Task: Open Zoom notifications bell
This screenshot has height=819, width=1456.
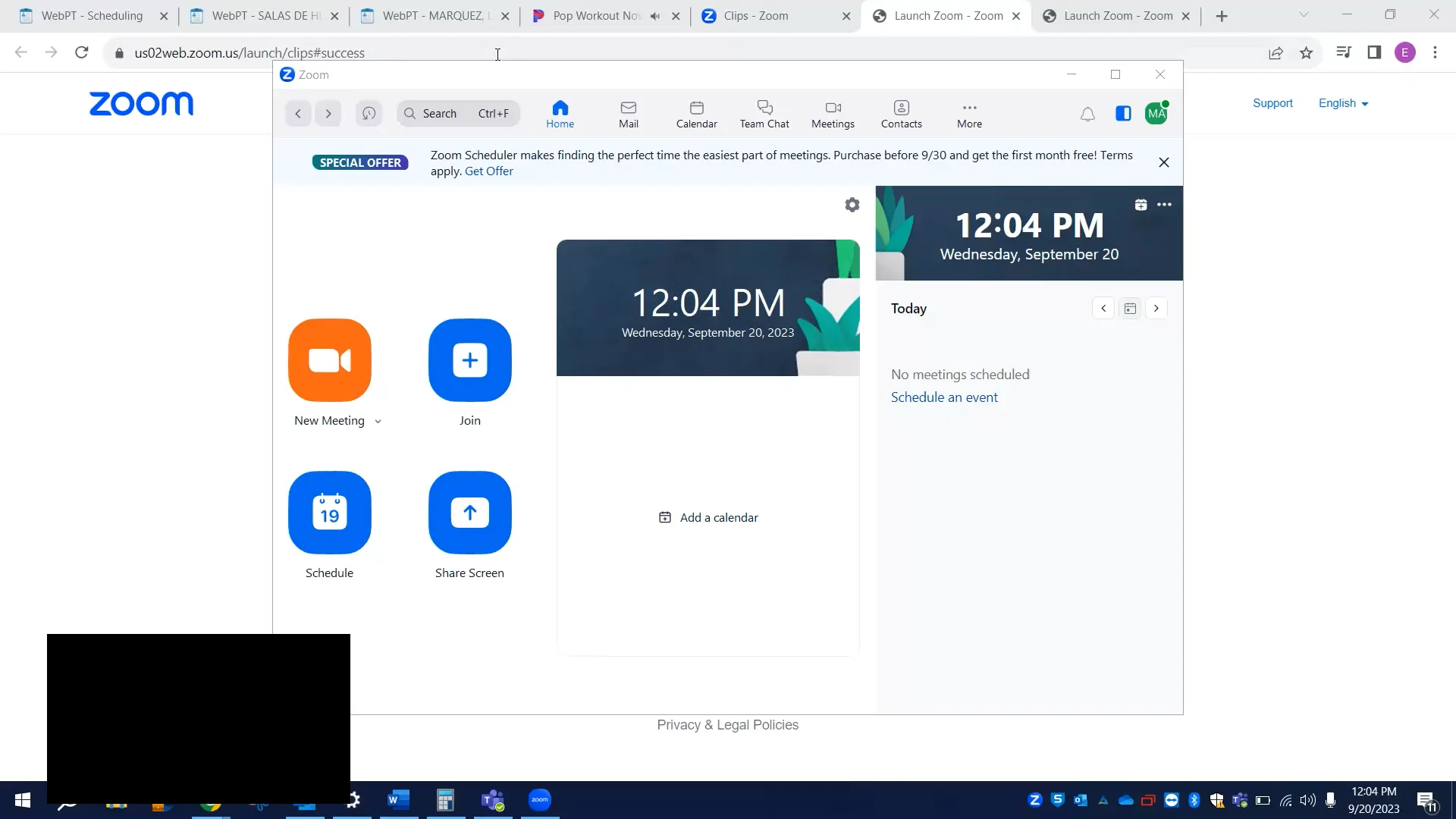Action: click(x=1087, y=114)
